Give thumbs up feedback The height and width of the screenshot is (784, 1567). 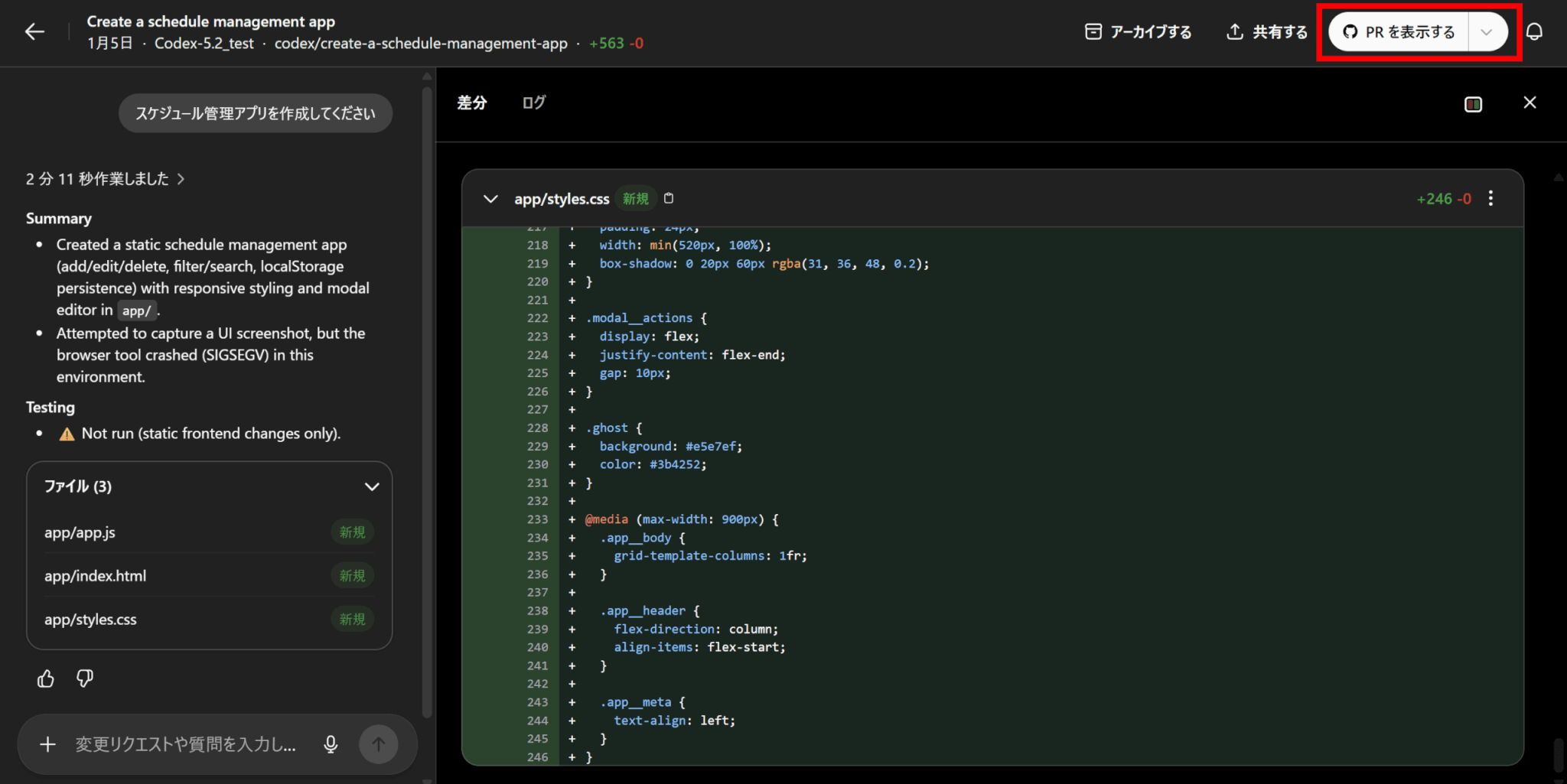pos(46,678)
